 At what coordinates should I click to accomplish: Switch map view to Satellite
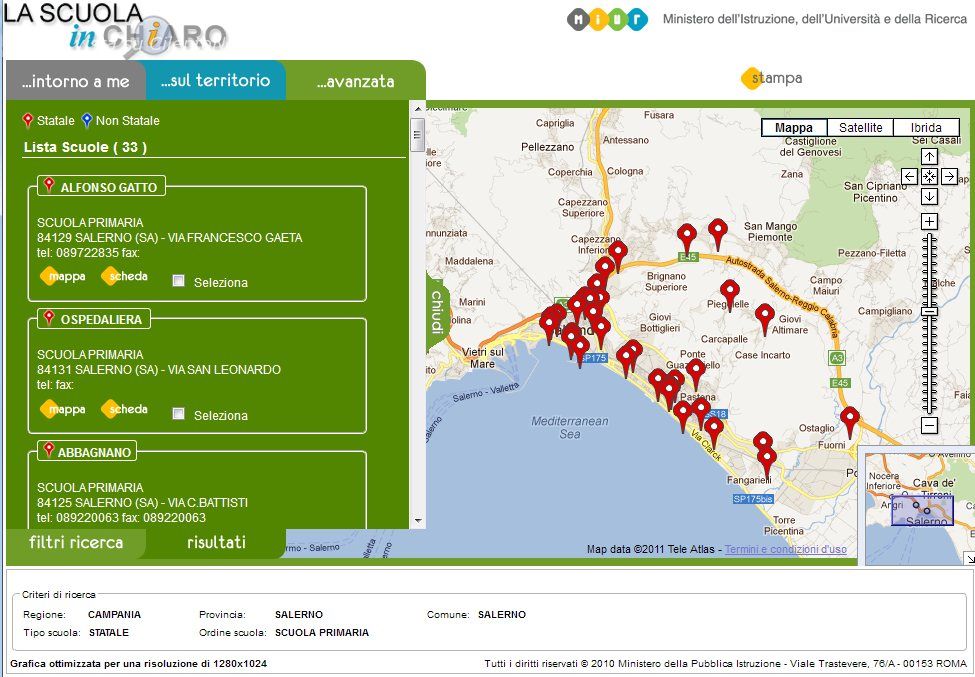tap(860, 128)
